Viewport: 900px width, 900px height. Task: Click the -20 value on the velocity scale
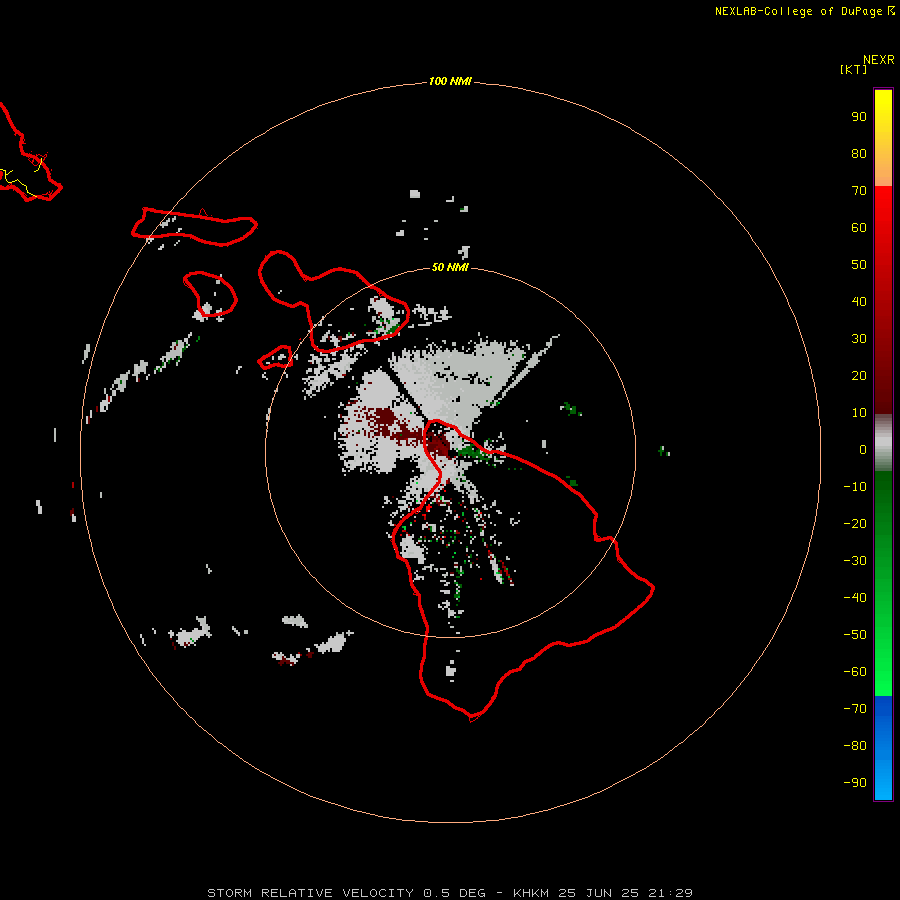tap(855, 524)
